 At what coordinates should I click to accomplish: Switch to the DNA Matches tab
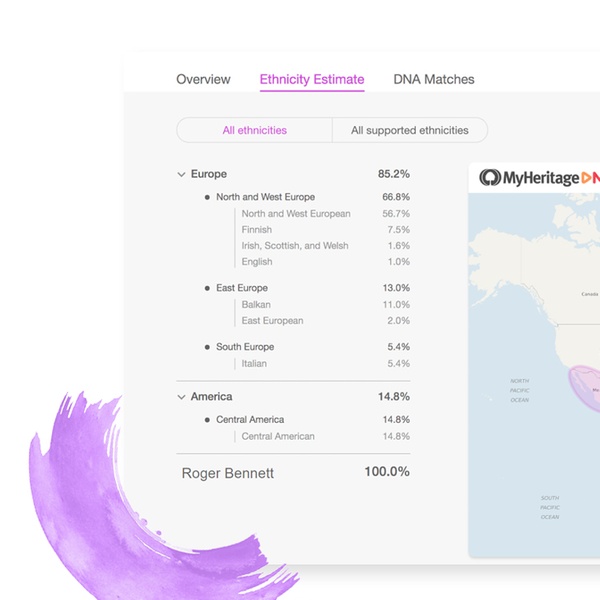(434, 80)
